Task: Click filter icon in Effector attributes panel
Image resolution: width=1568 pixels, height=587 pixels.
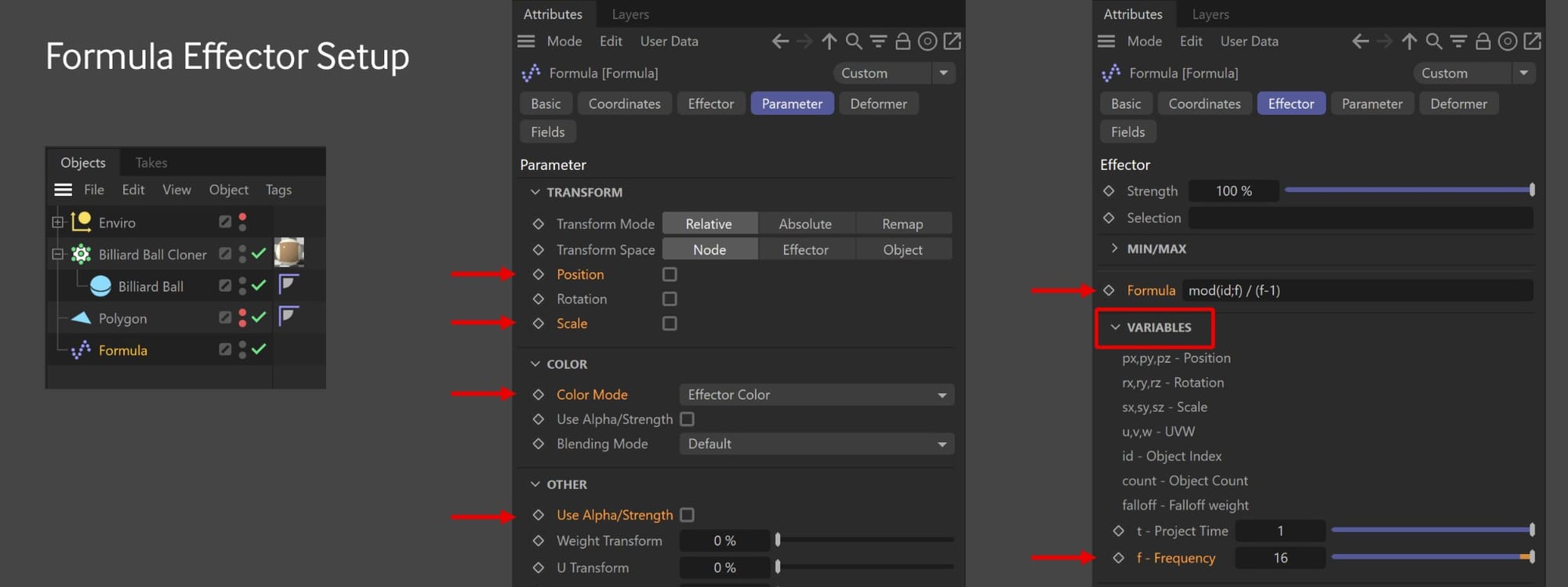Action: [x=1458, y=42]
